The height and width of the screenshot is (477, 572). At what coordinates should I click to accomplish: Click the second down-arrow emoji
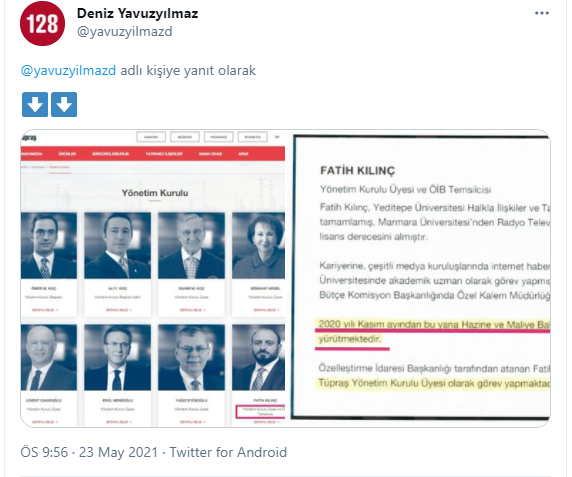click(64, 105)
